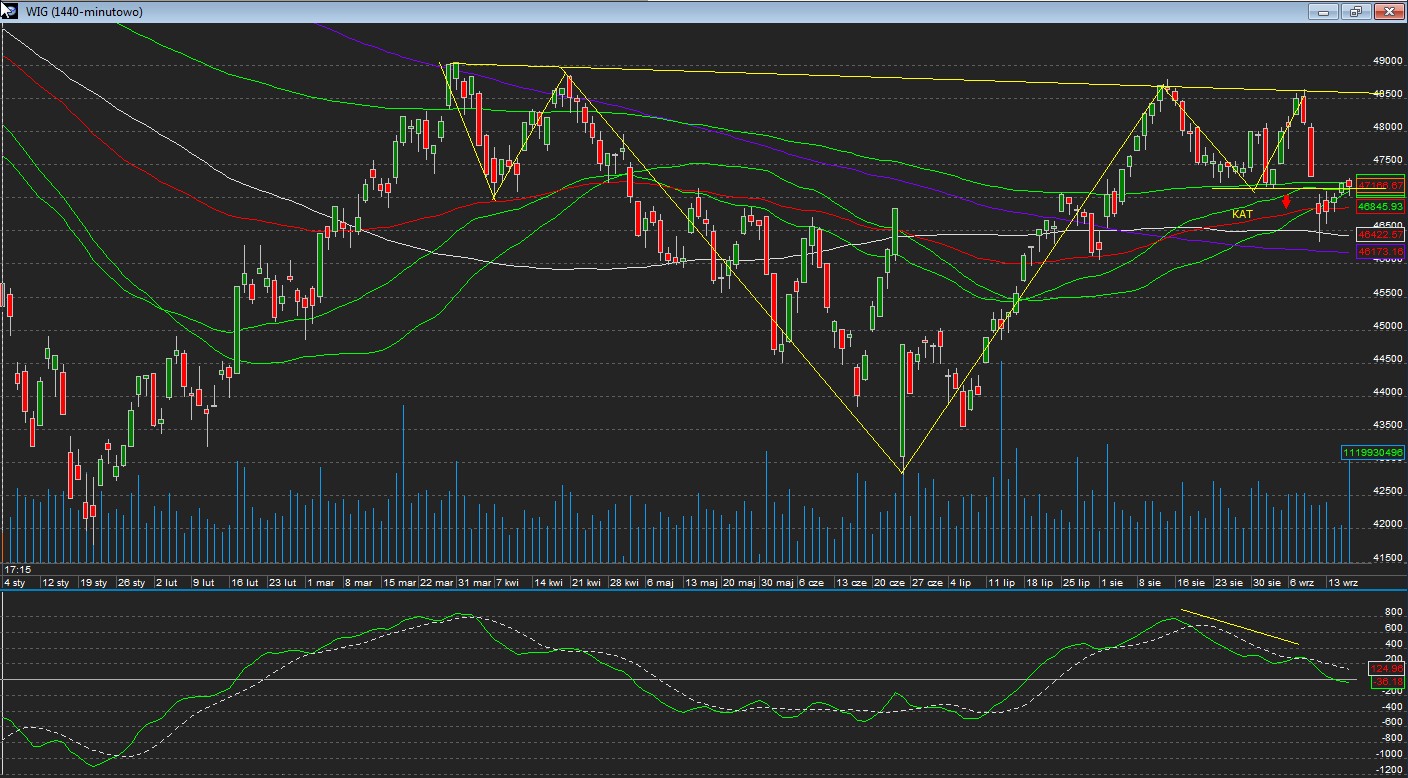
Task: Click the blue volume value label 1119930496
Action: pos(1373,453)
